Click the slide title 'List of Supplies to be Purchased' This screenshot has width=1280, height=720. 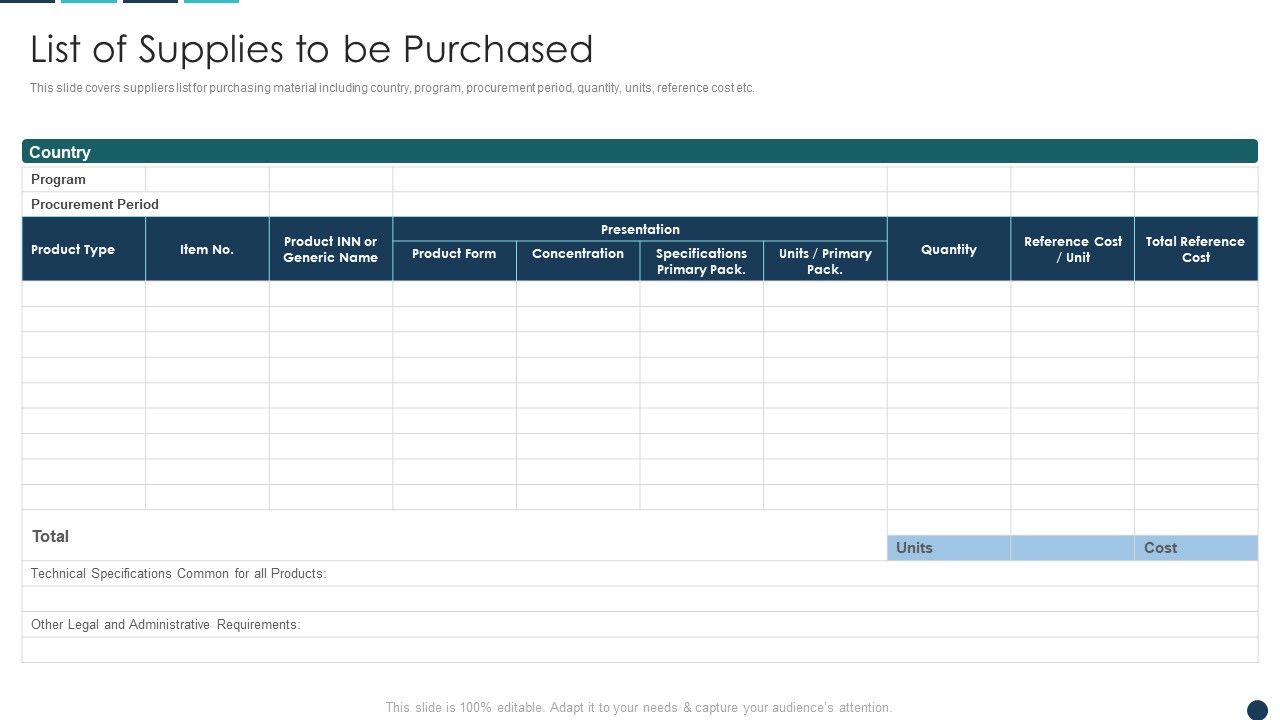[311, 49]
